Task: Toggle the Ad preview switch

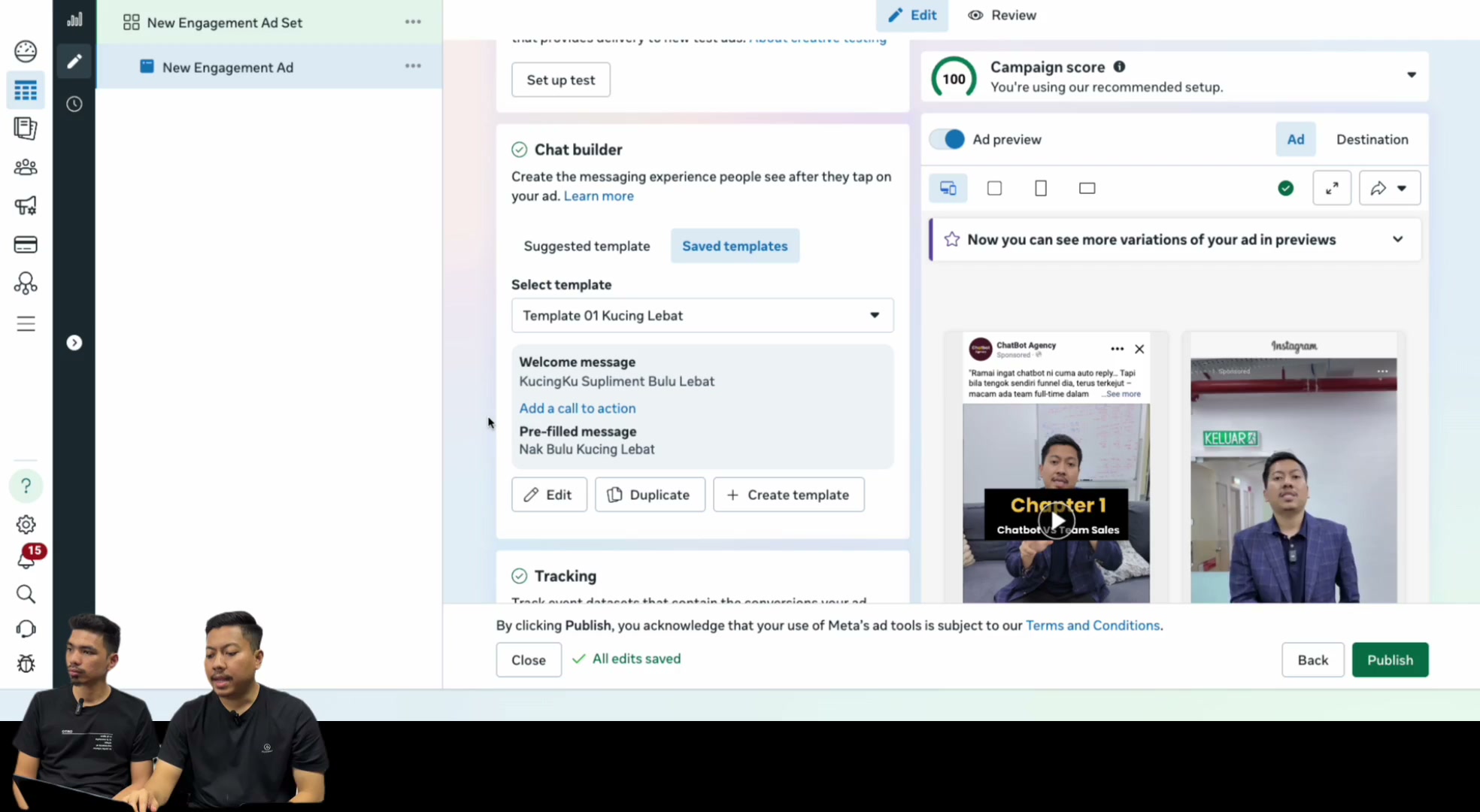Action: (947, 139)
